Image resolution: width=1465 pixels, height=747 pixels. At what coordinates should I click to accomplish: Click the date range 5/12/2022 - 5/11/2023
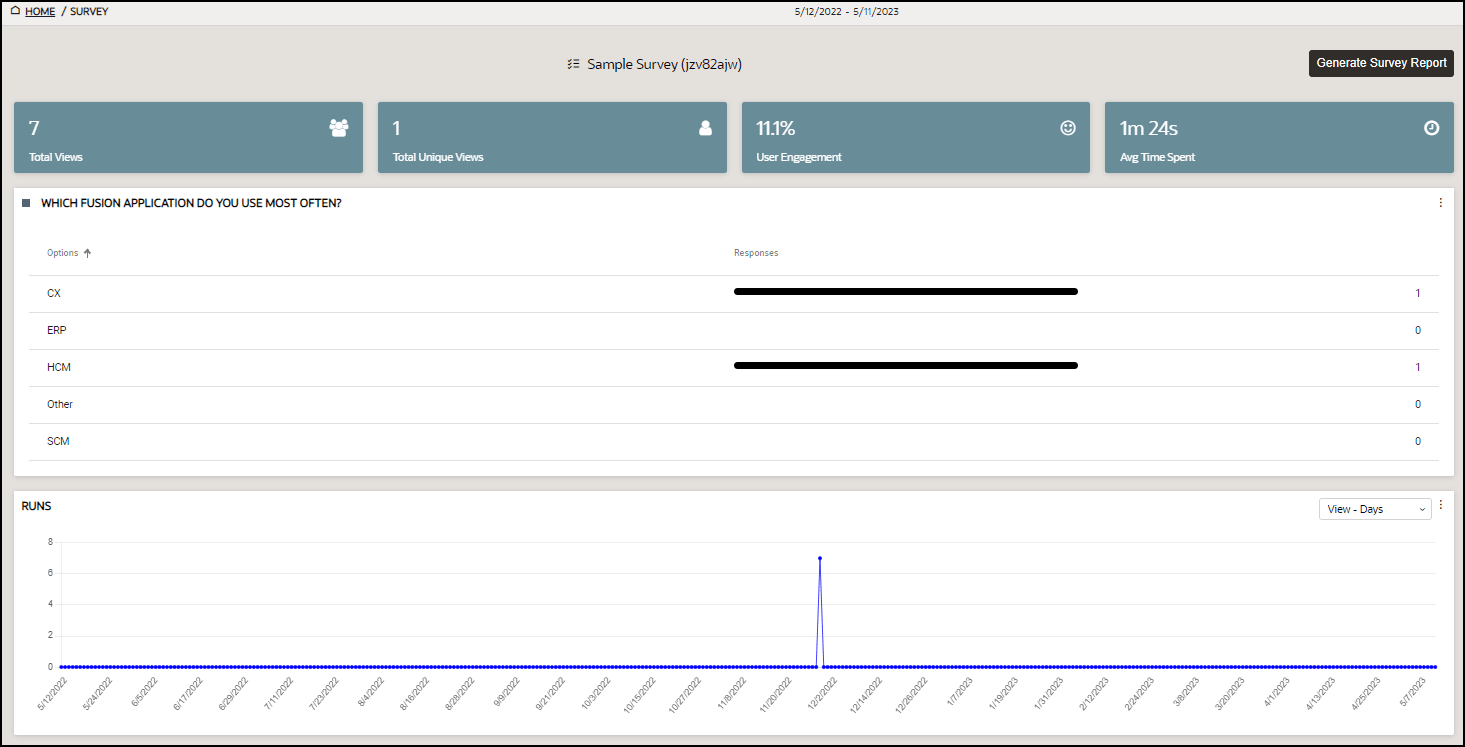848,12
